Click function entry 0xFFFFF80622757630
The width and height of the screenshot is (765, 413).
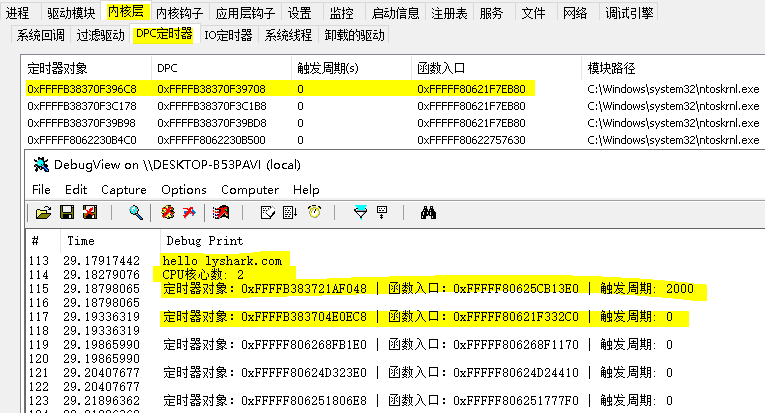click(x=471, y=140)
